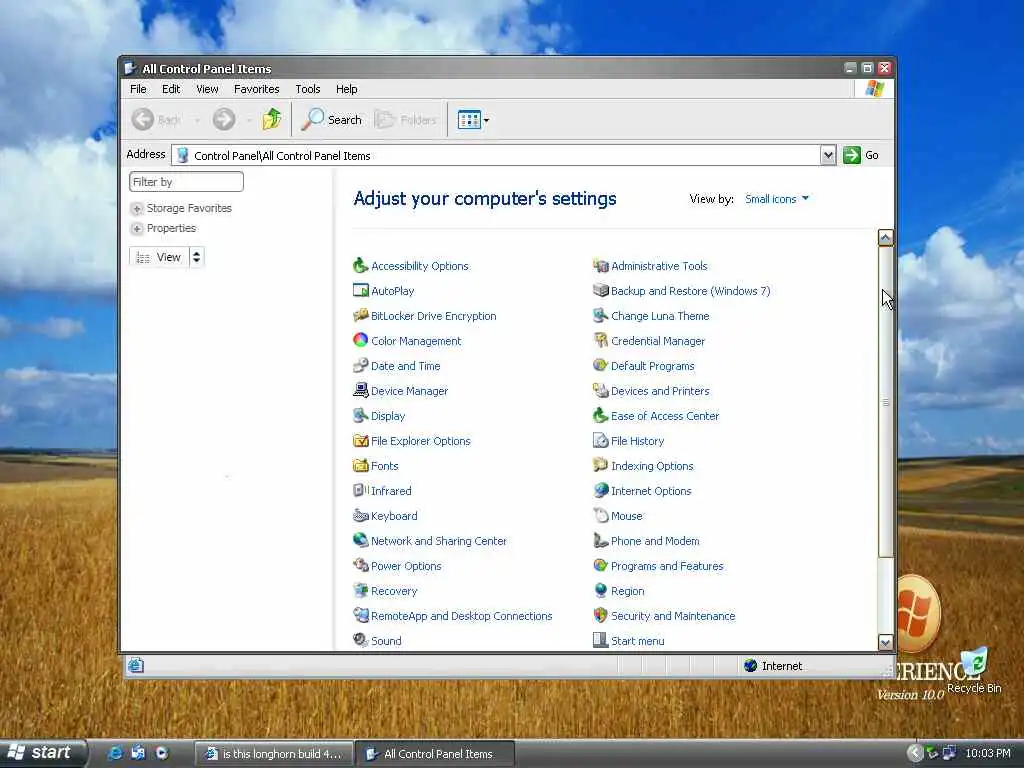Click the taskbar clock showing 10:03 PM
The width and height of the screenshot is (1024, 768).
pyautogui.click(x=987, y=753)
